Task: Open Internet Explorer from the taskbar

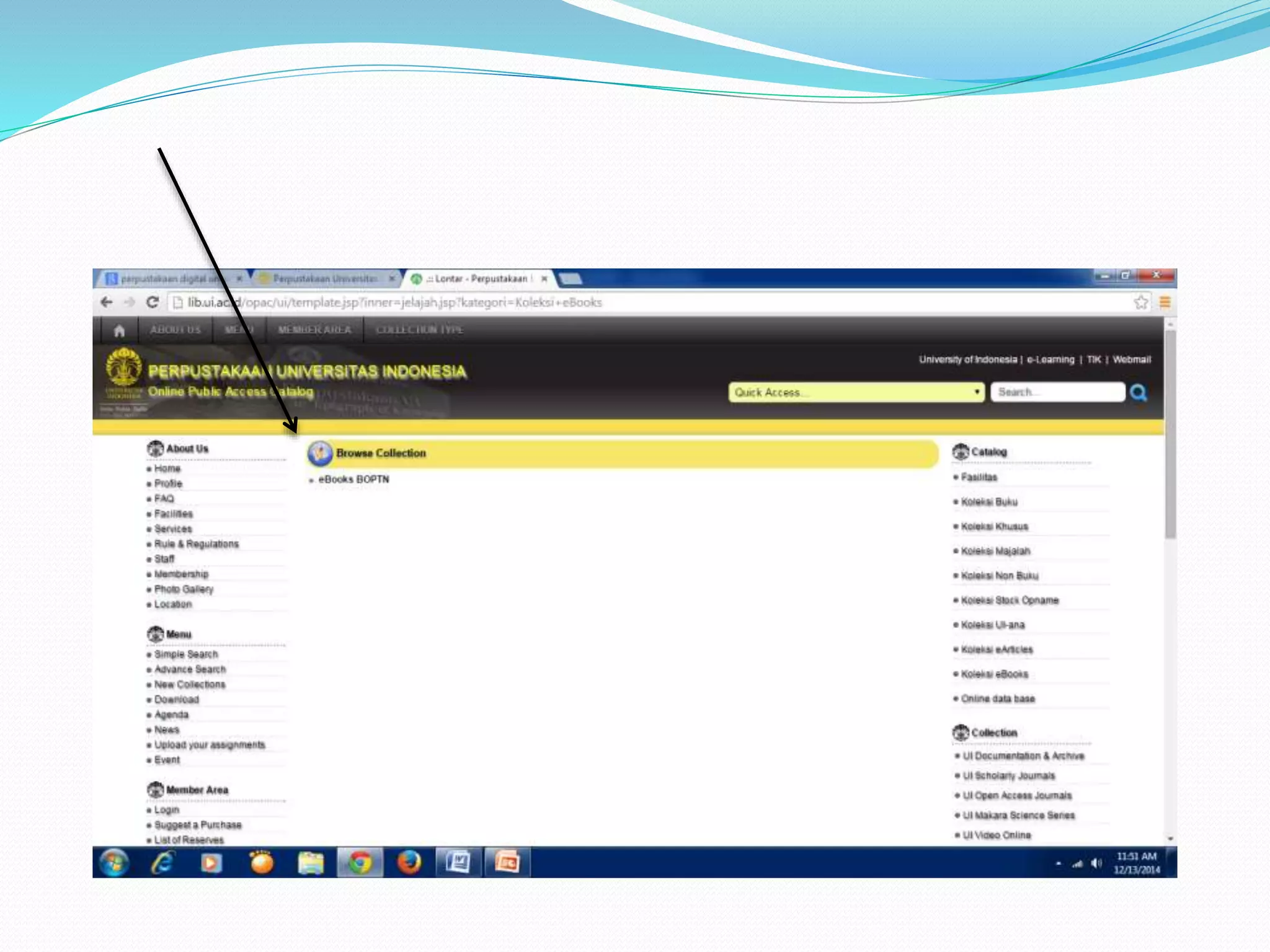Action: [x=162, y=862]
